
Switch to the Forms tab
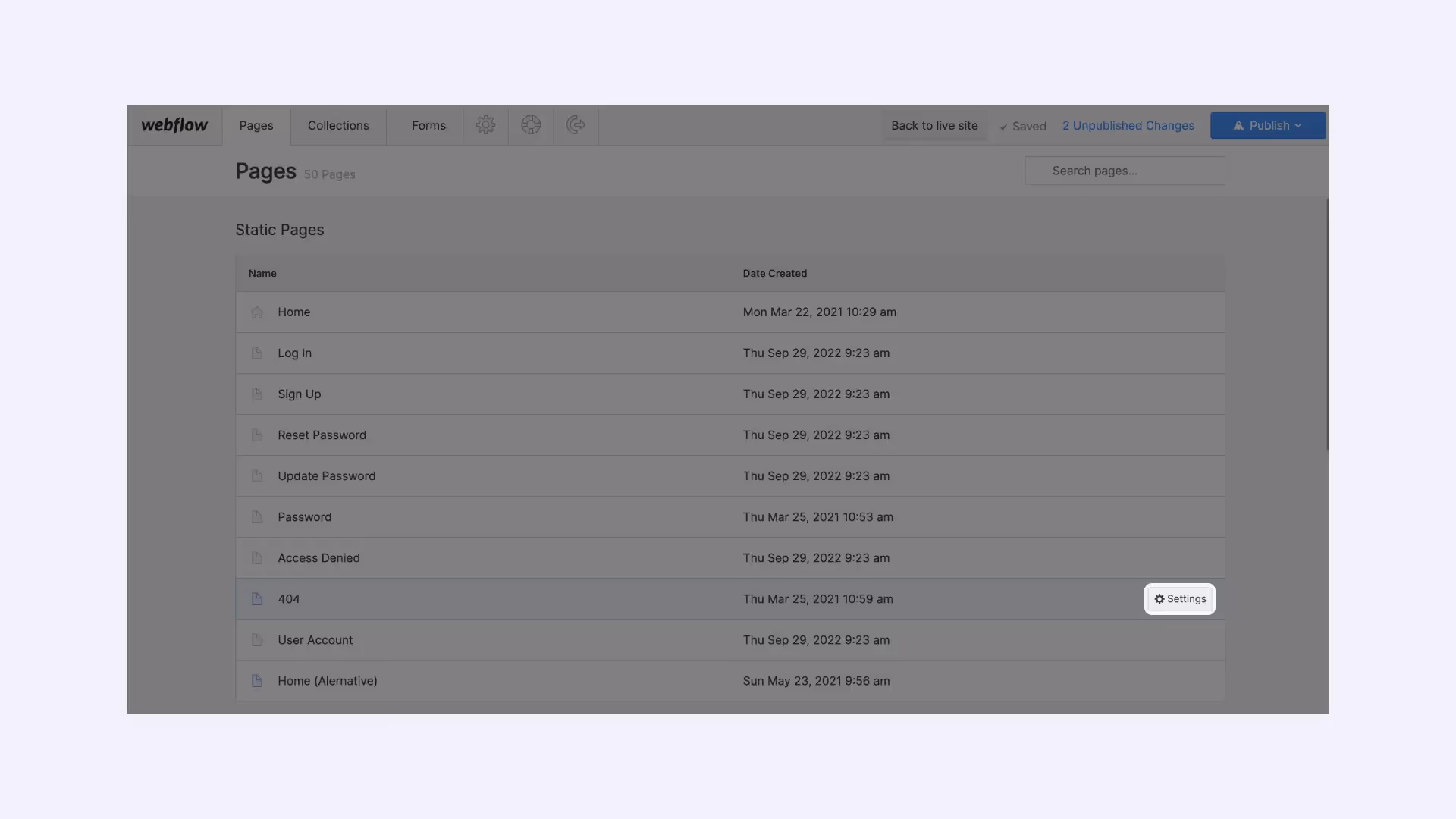[x=428, y=126]
